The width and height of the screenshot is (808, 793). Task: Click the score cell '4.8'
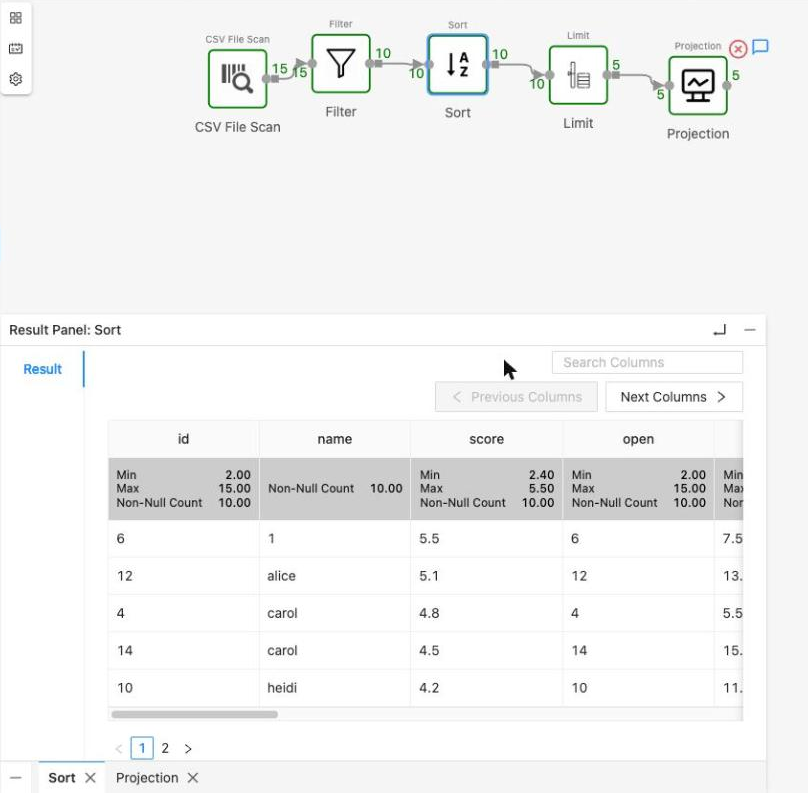coord(486,613)
